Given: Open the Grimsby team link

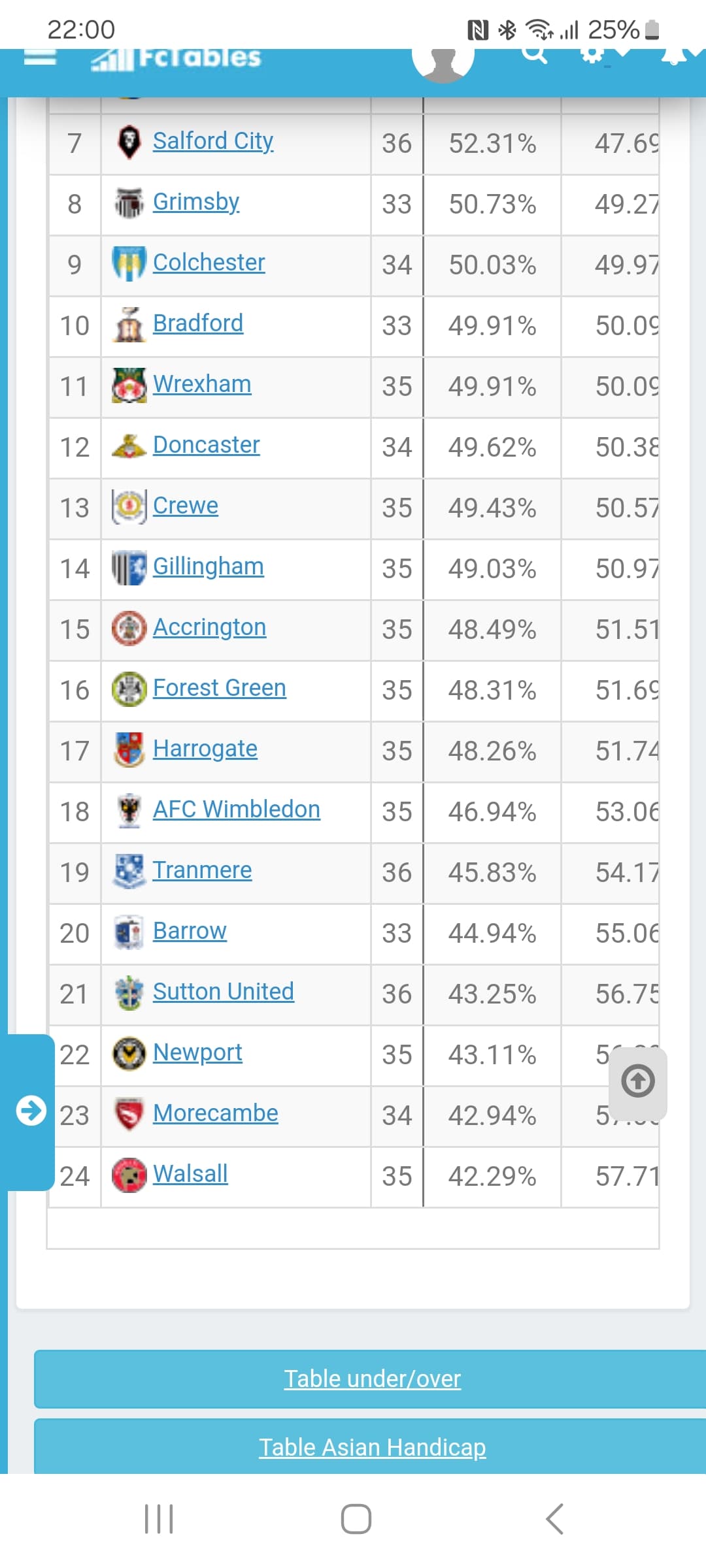Looking at the screenshot, I should [x=196, y=202].
